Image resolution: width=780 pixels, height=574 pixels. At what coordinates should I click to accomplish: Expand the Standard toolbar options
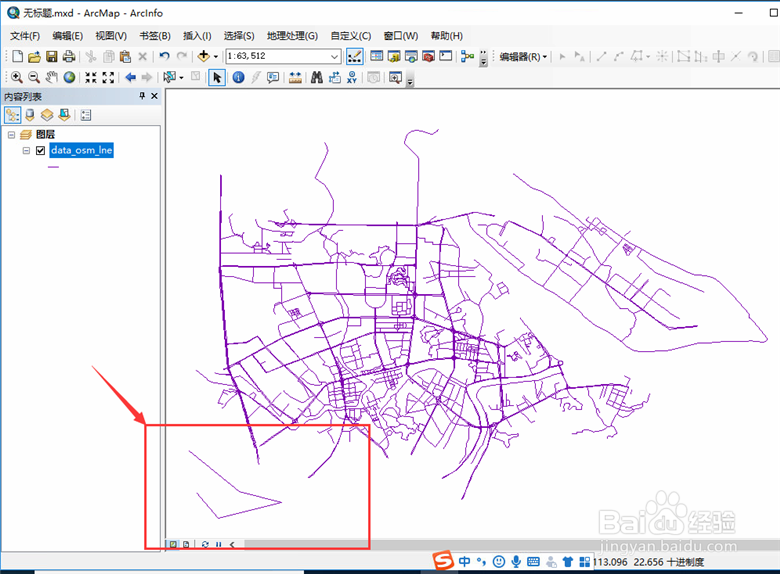pos(483,58)
